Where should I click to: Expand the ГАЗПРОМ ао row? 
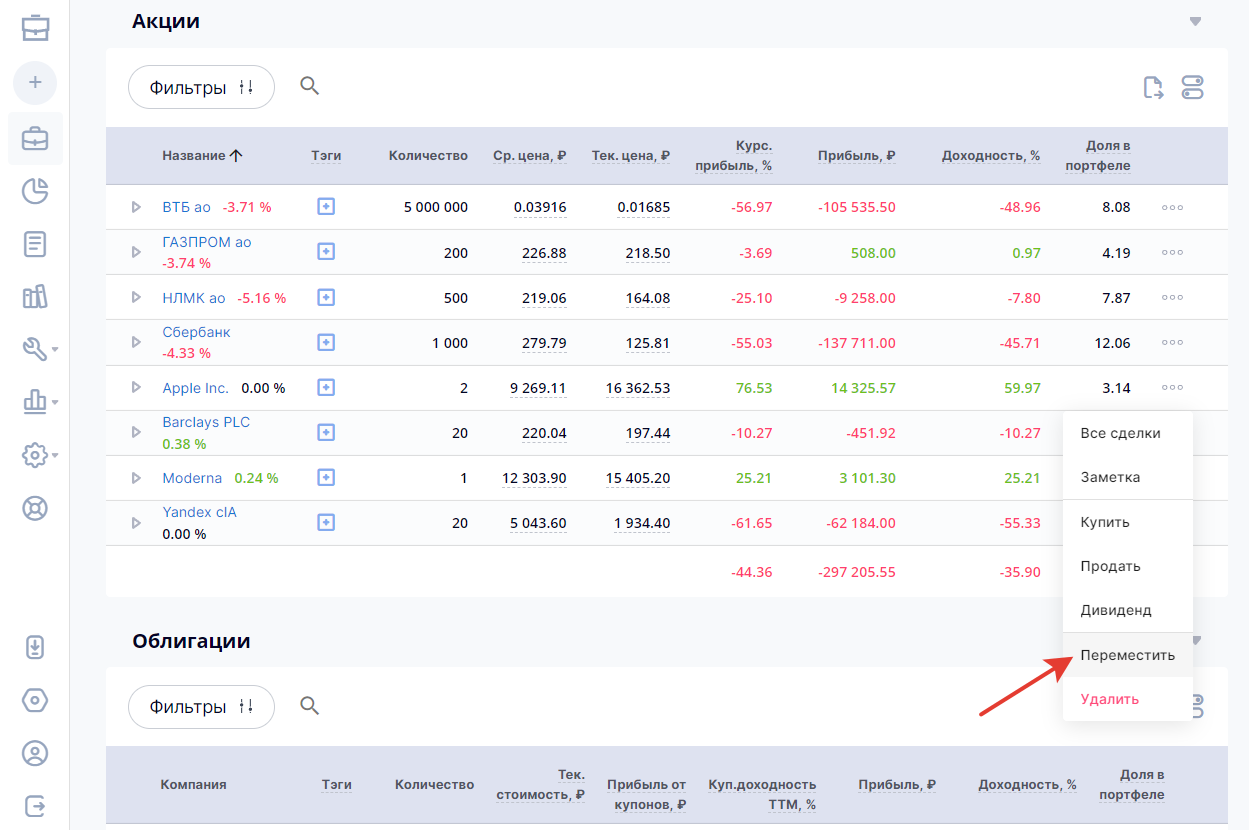pos(136,253)
